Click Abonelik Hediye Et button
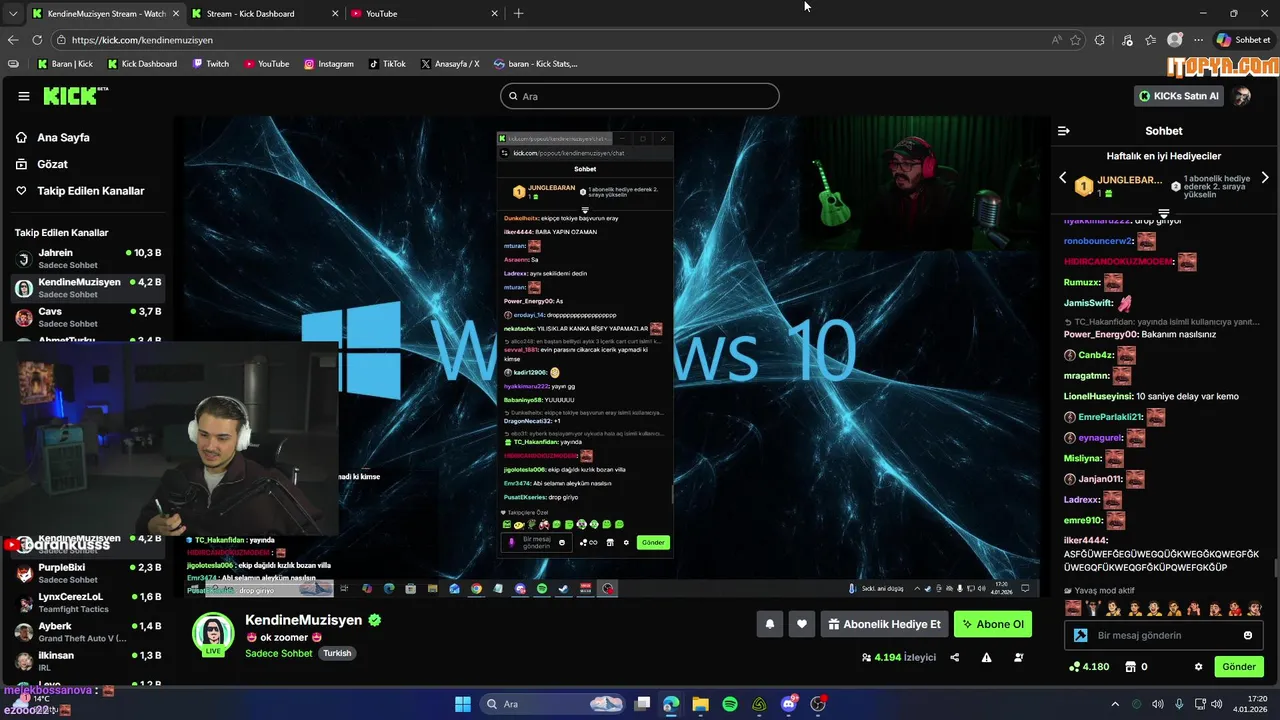Image resolution: width=1280 pixels, height=720 pixels. click(x=885, y=624)
